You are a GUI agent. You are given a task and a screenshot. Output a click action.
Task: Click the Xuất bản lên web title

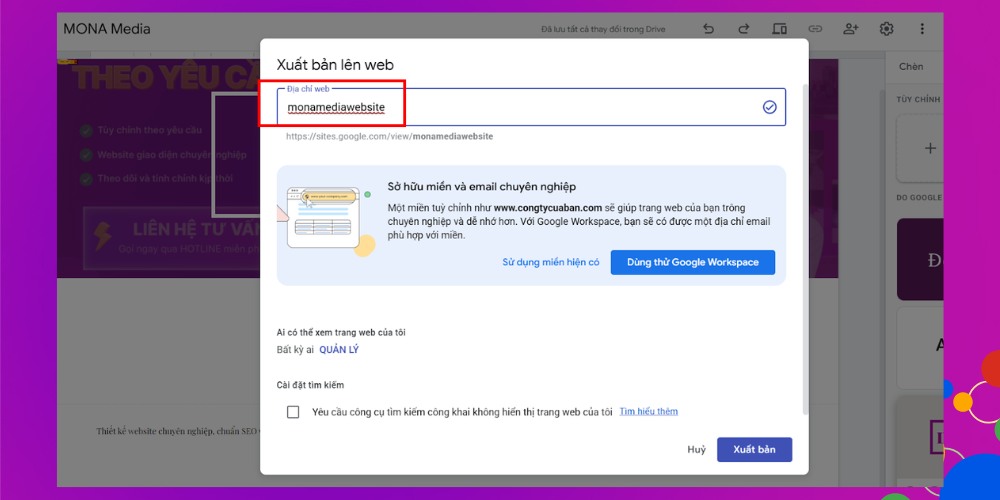pyautogui.click(x=335, y=64)
